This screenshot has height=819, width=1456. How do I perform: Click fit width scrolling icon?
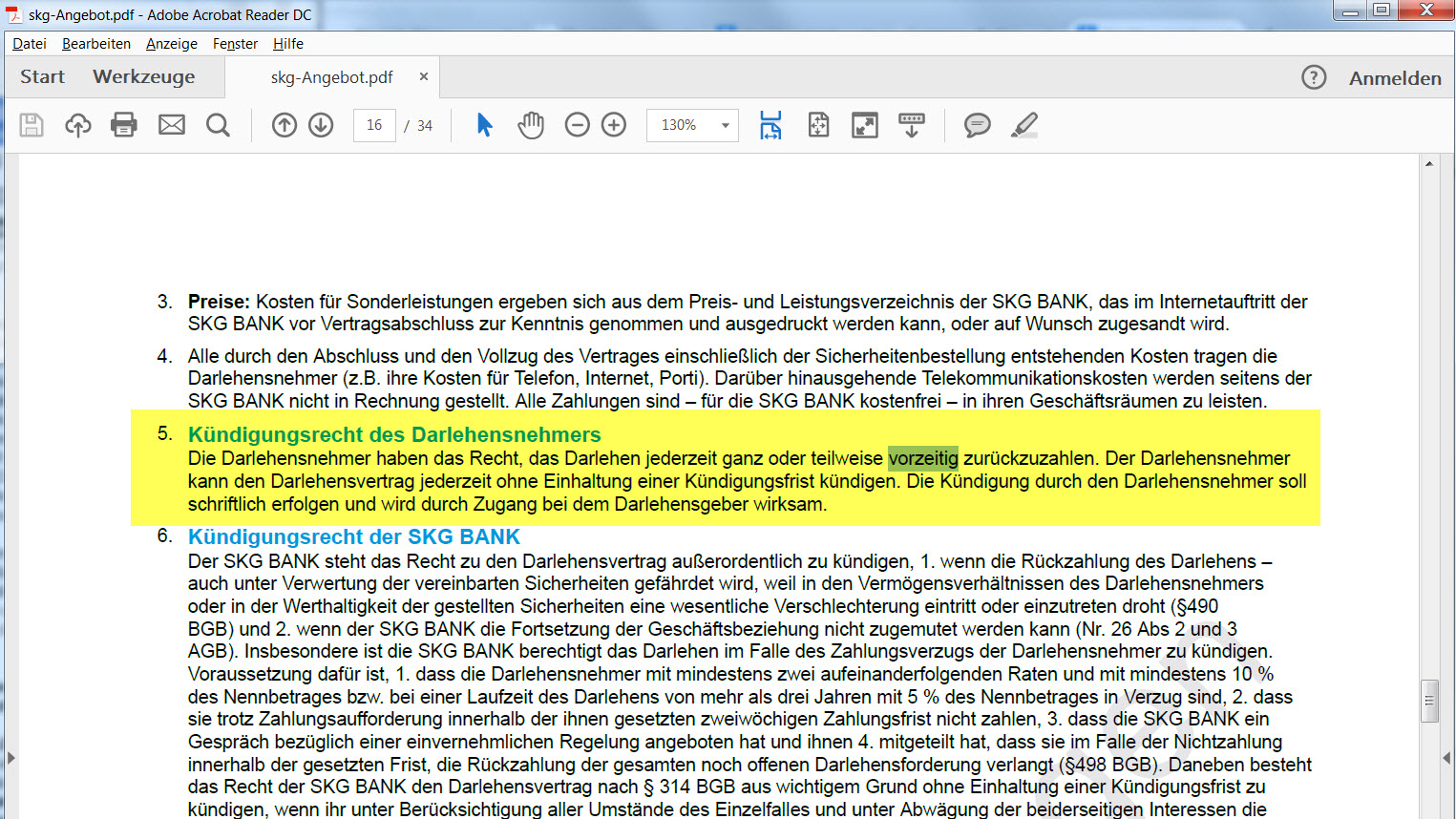[770, 125]
